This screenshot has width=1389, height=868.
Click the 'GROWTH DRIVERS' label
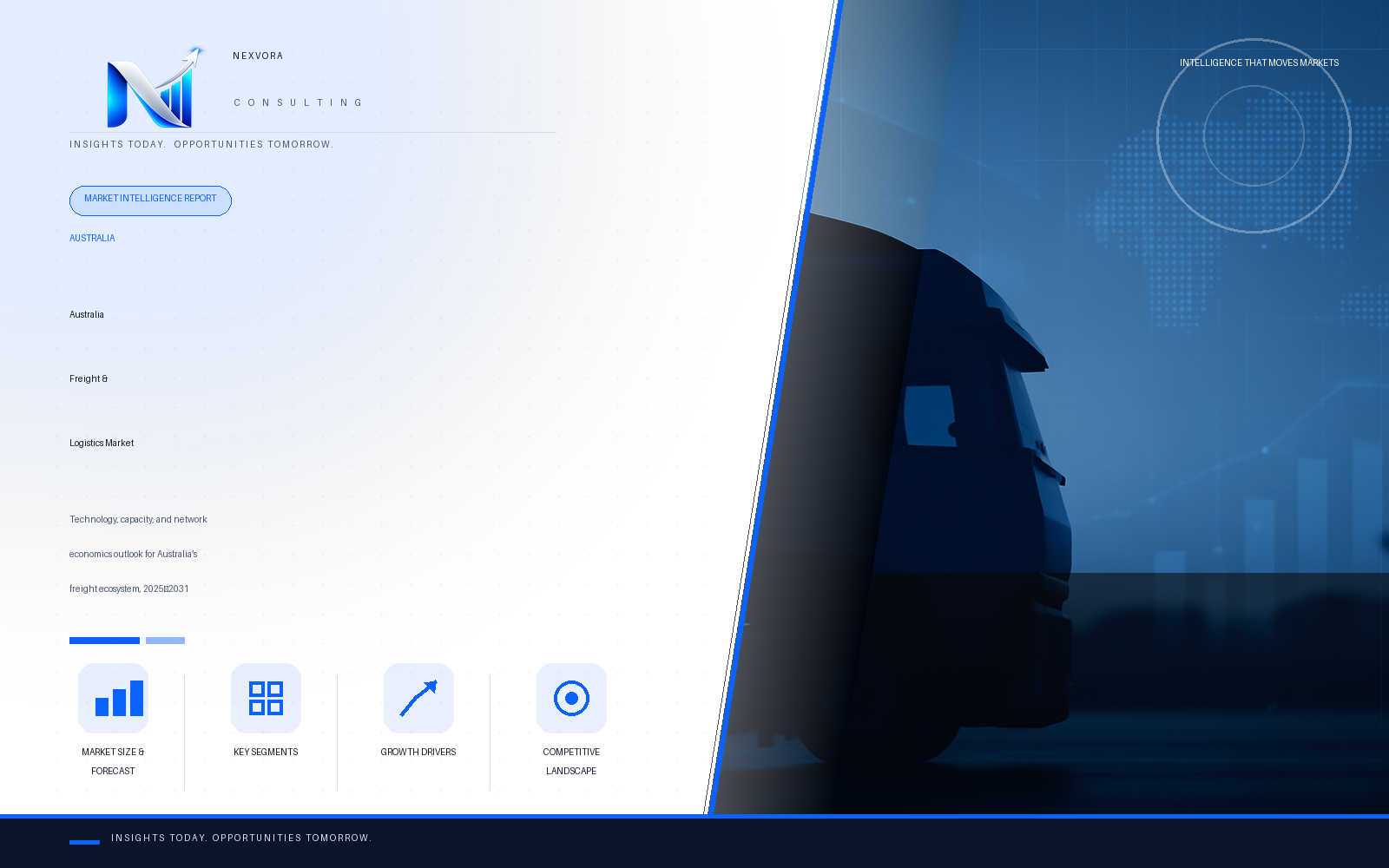[418, 752]
